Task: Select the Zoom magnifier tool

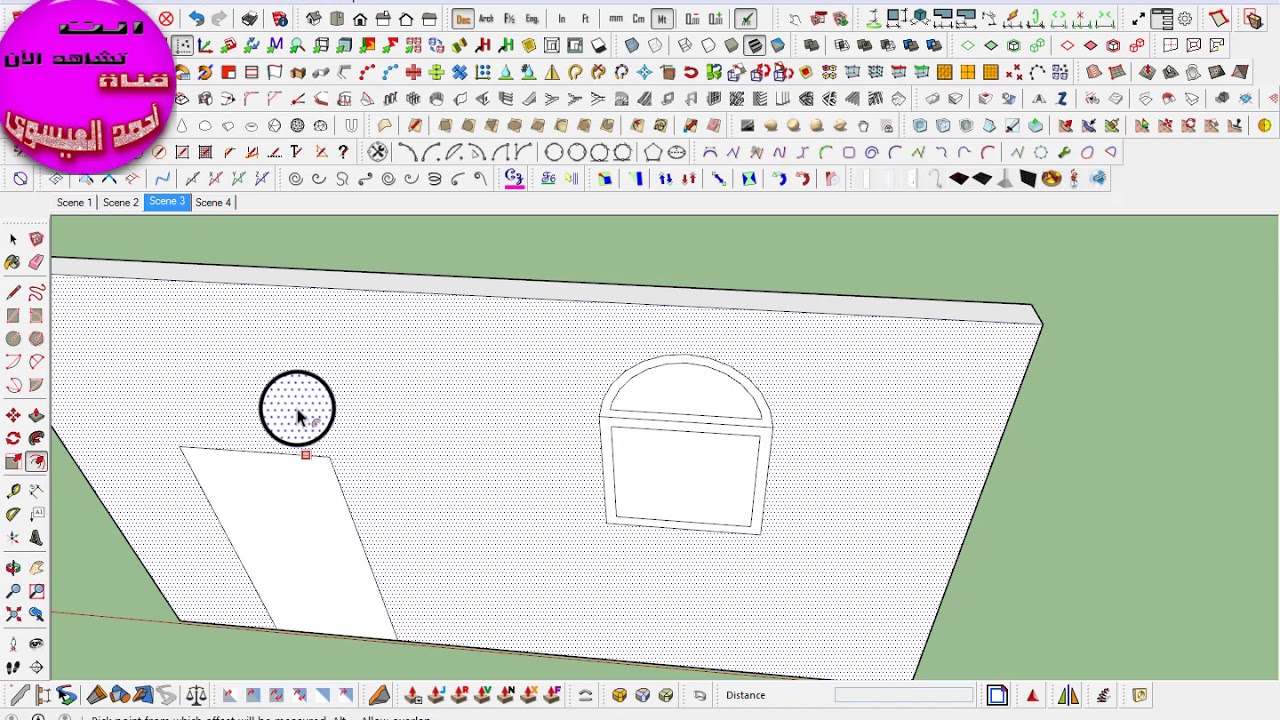Action: click(13, 591)
